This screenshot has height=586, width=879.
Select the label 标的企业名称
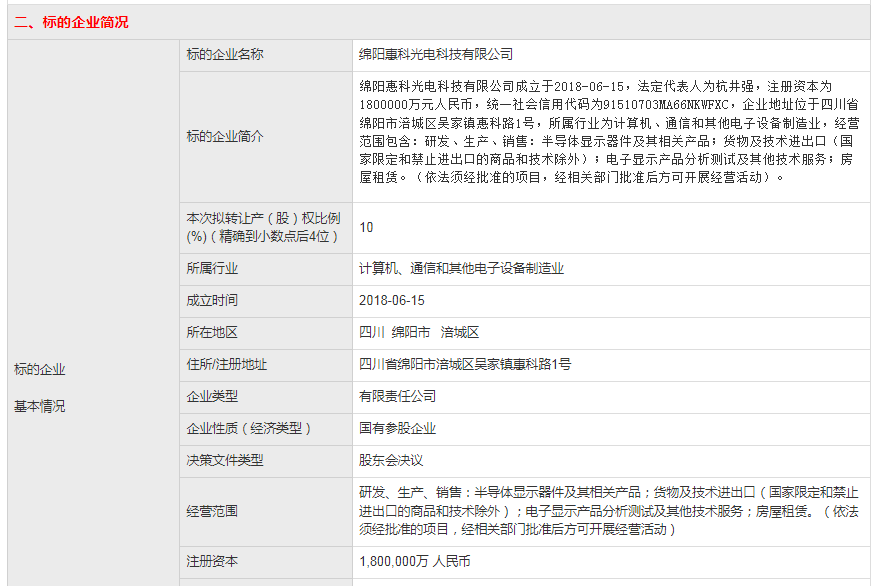(x=225, y=54)
